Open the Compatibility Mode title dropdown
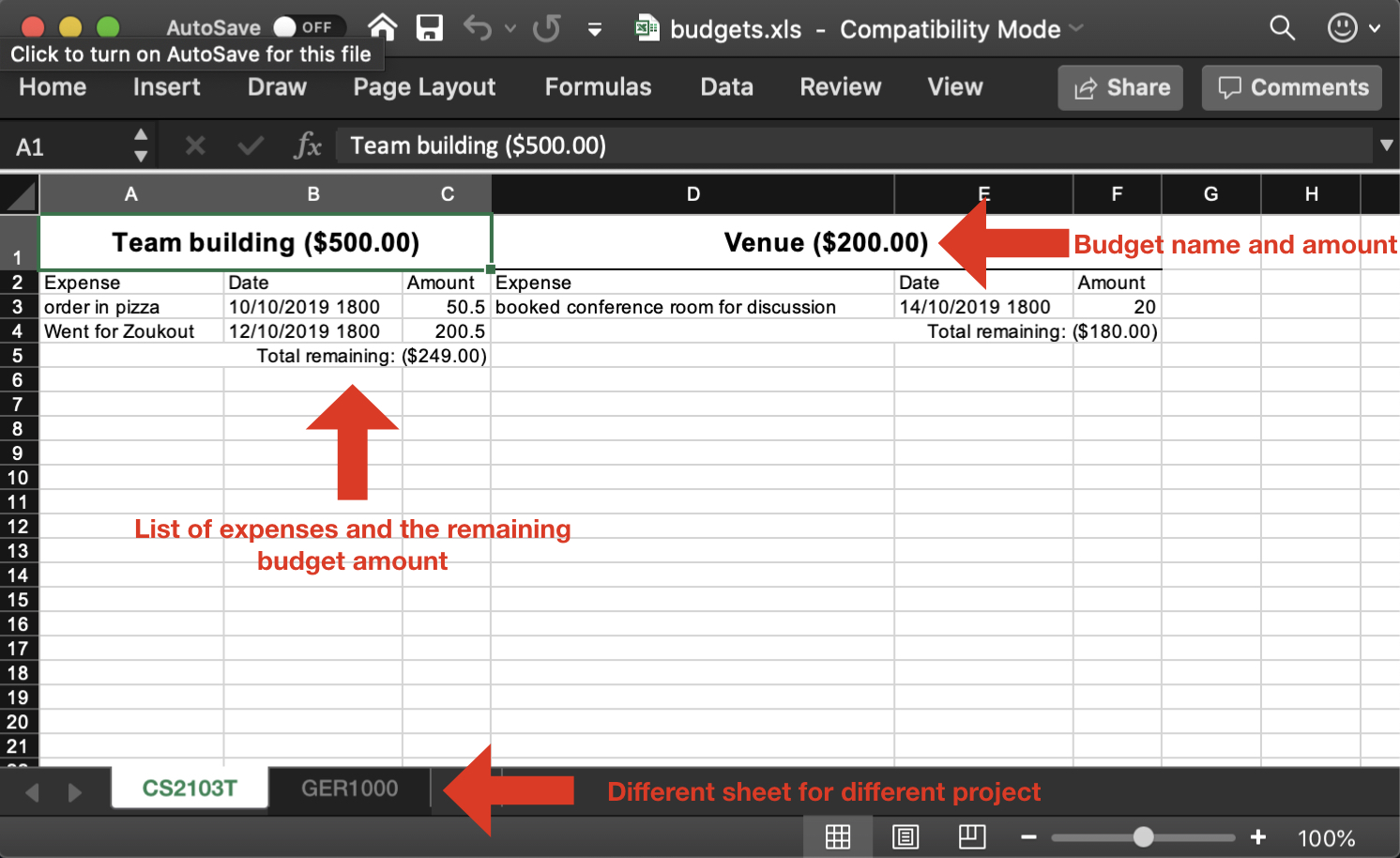Viewport: 1400px width, 858px height. tap(1076, 28)
